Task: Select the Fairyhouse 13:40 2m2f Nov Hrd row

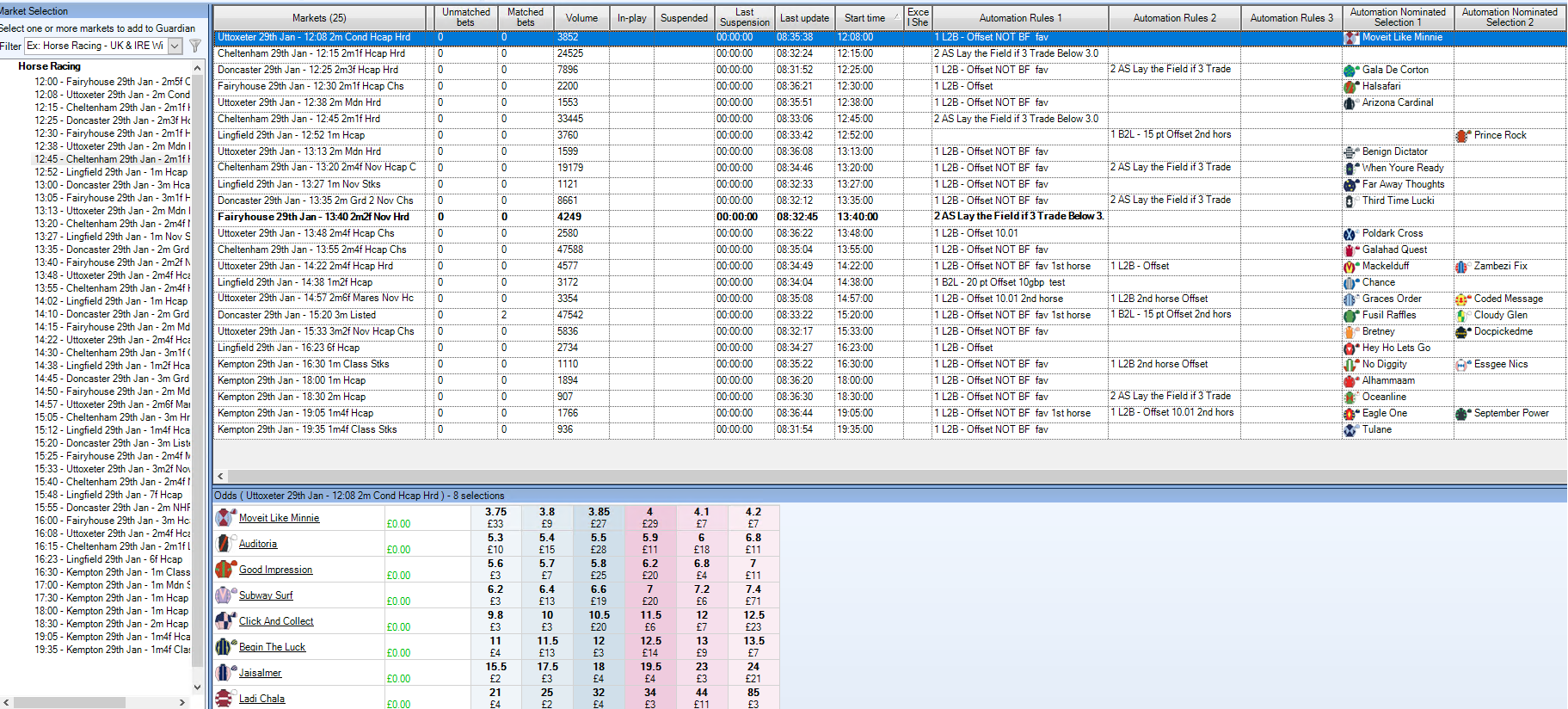Action: pos(313,217)
